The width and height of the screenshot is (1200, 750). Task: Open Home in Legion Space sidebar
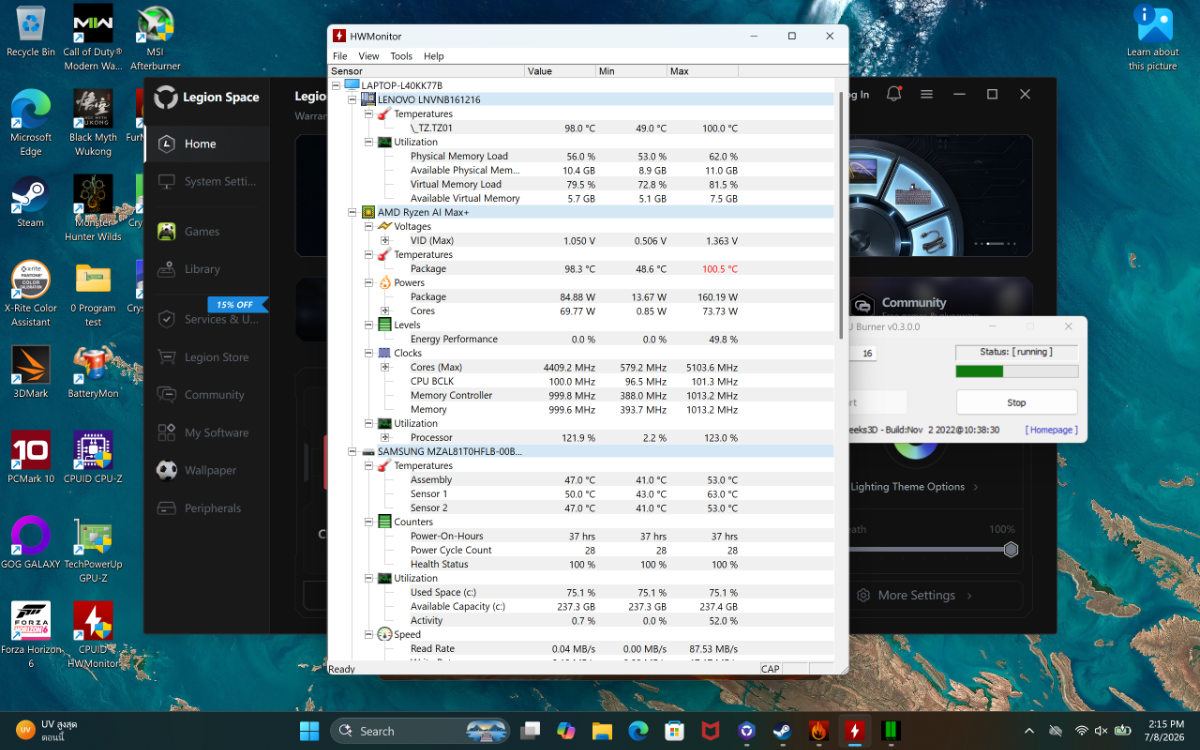coord(206,144)
